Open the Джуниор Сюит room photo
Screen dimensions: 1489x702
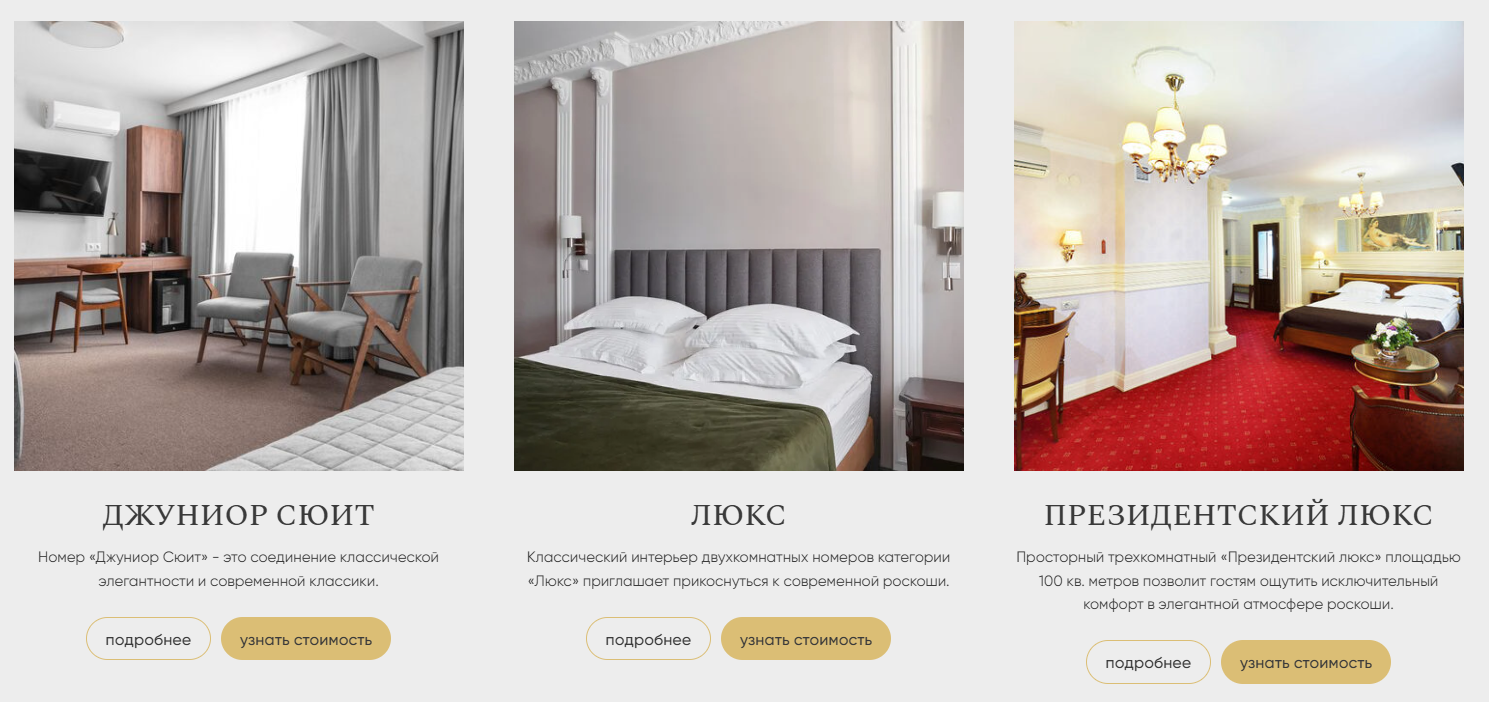[239, 246]
